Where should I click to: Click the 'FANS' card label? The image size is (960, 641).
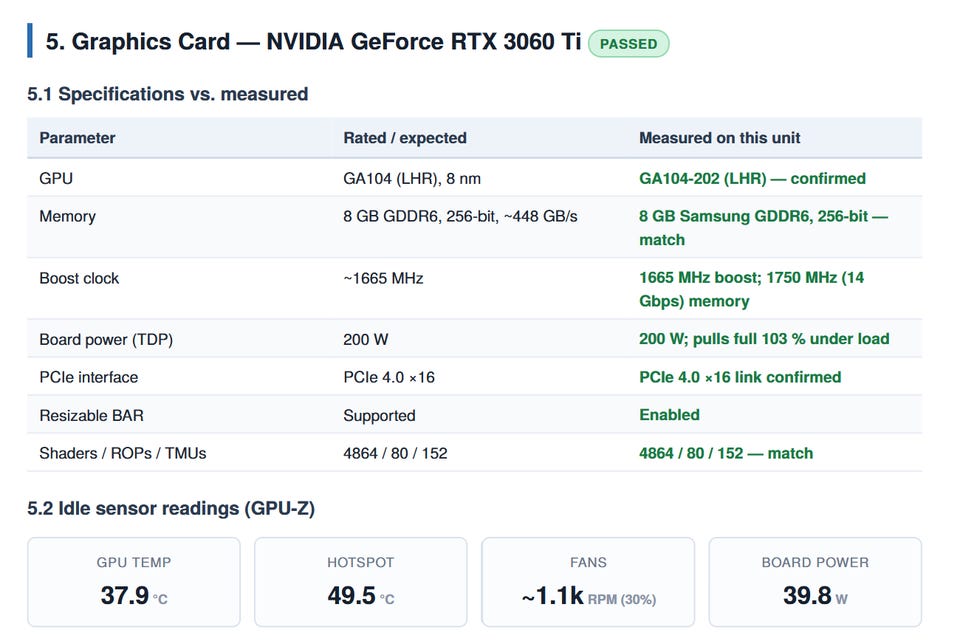[x=588, y=562]
